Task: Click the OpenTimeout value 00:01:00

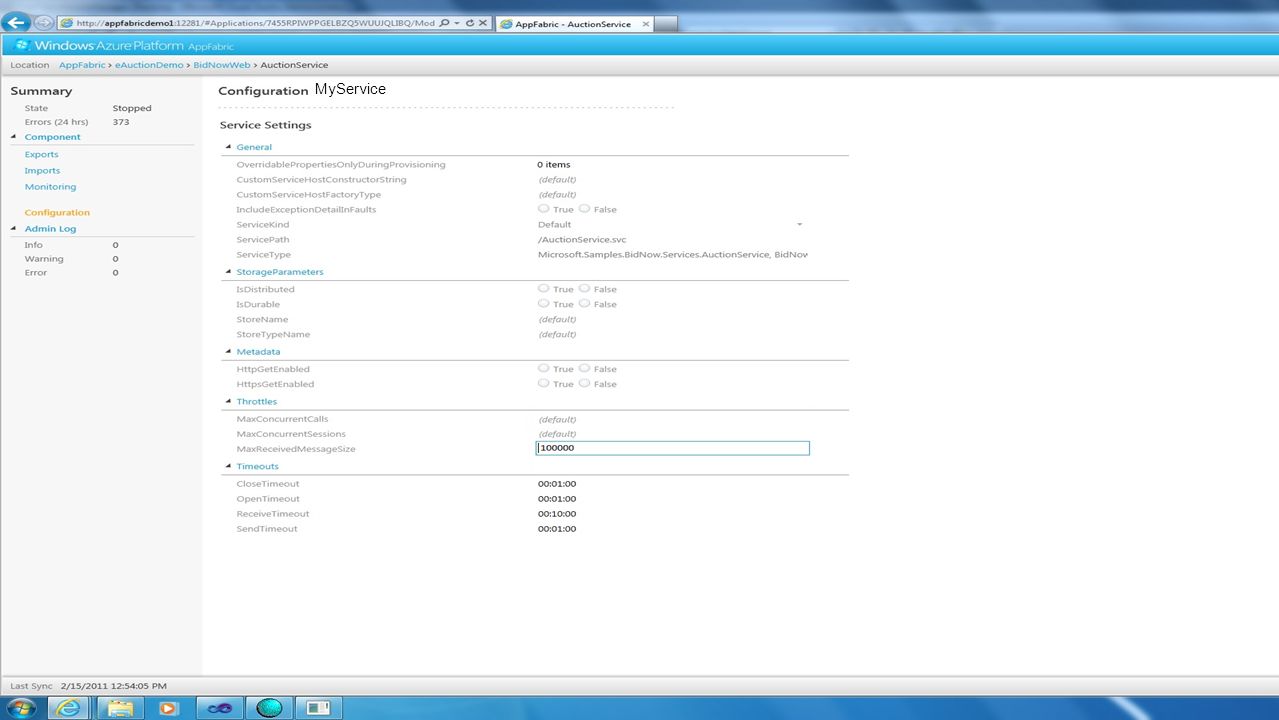Action: coord(557,499)
